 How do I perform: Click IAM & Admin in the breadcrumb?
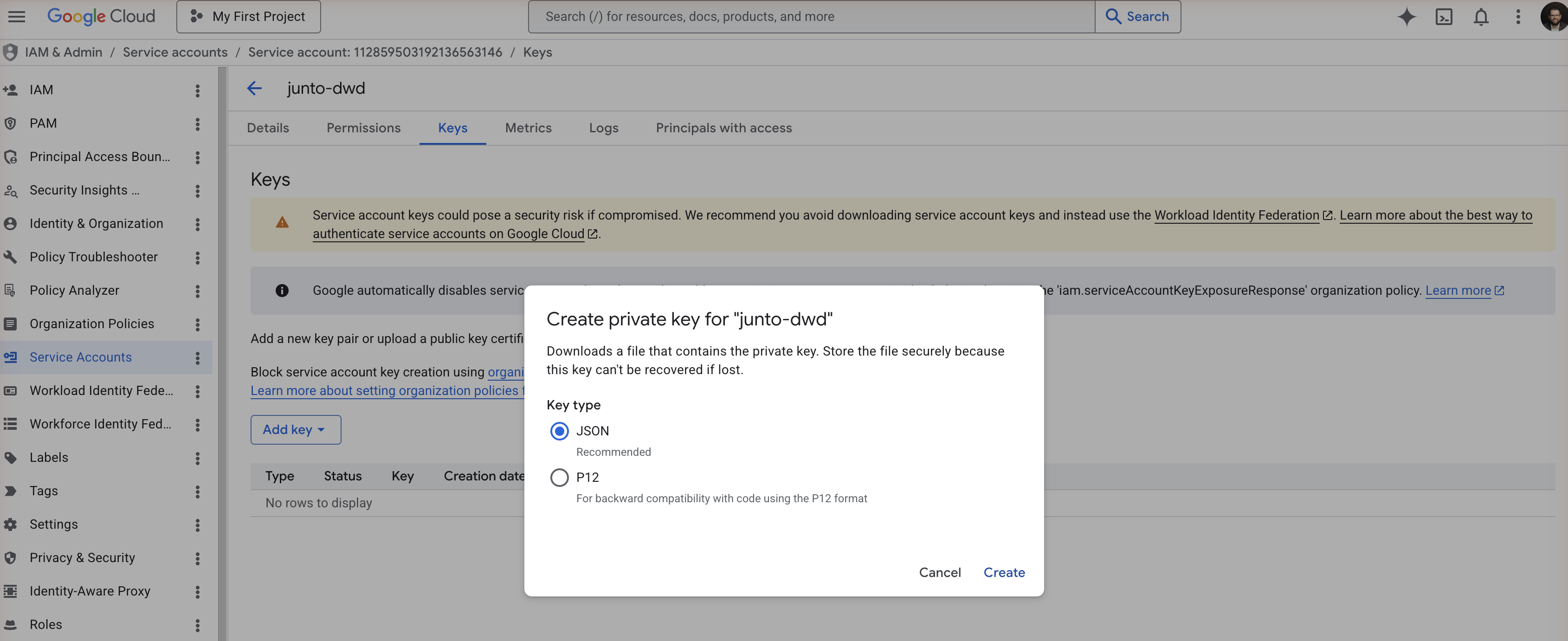click(x=63, y=52)
